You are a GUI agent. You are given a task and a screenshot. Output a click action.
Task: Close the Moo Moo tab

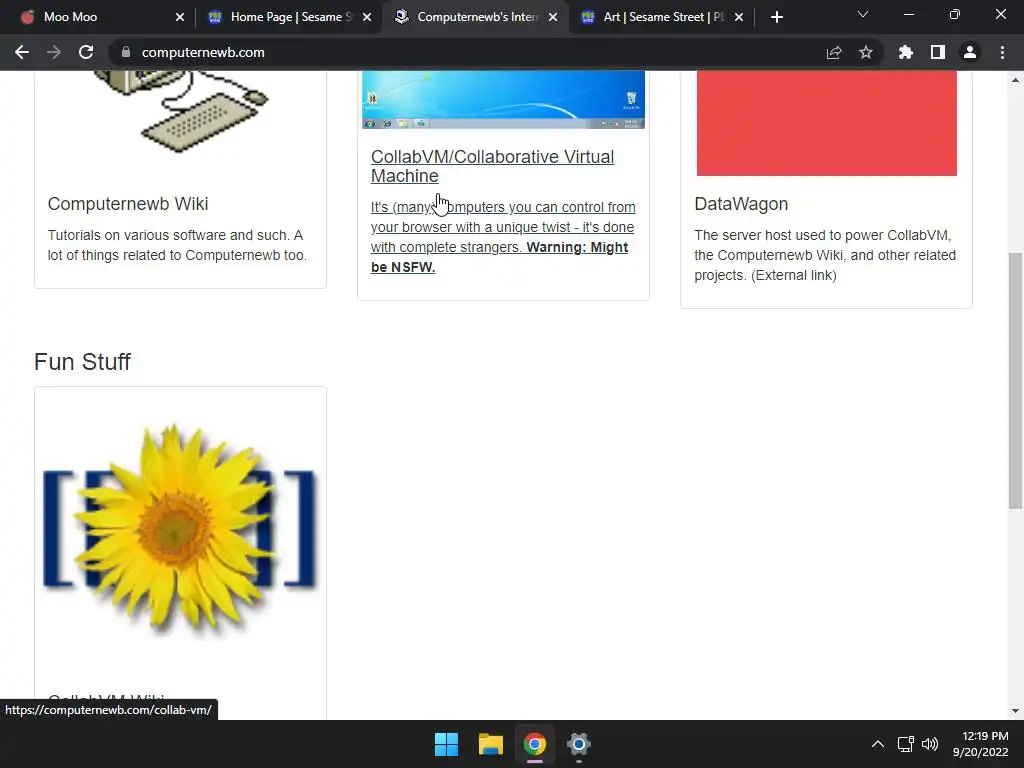pos(180,17)
